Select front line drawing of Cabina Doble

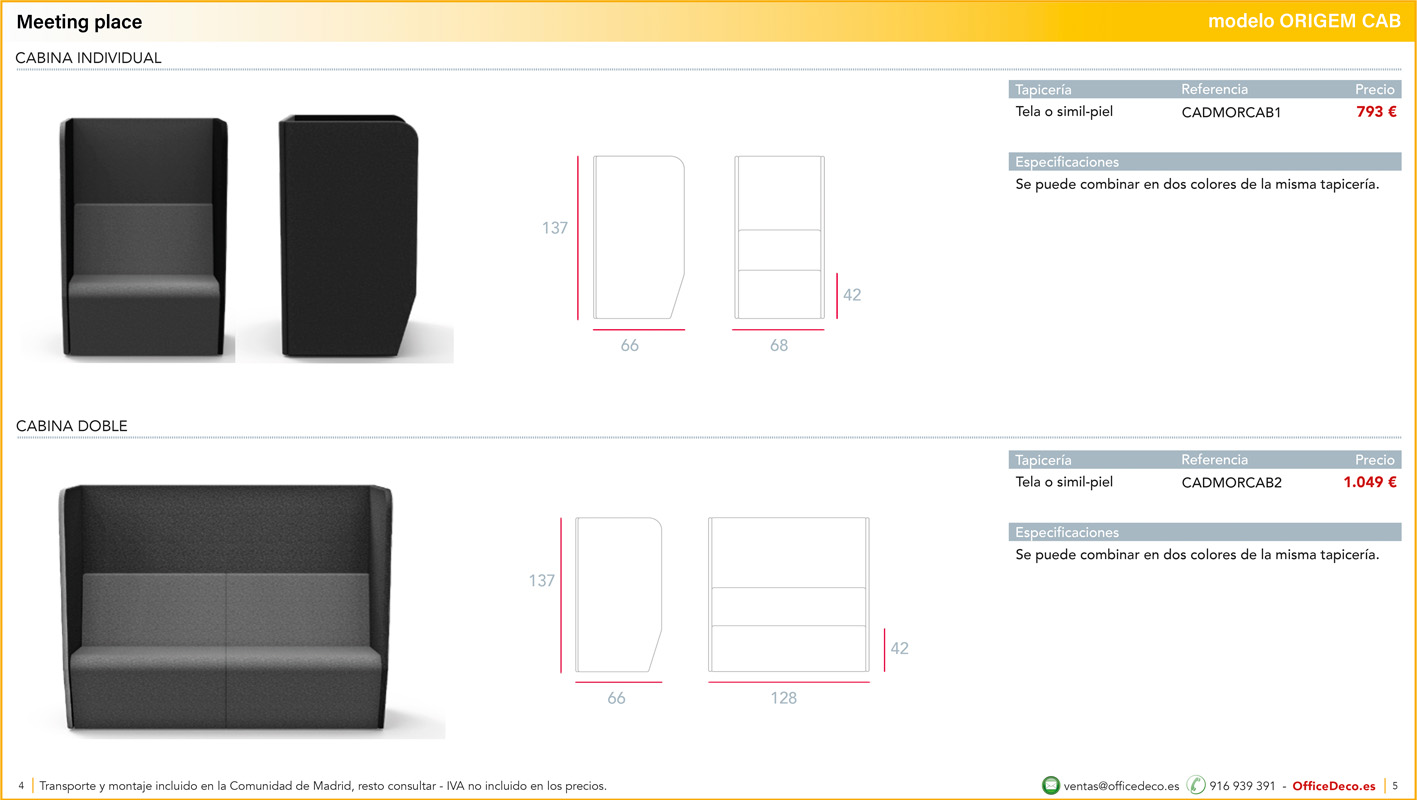tap(789, 595)
